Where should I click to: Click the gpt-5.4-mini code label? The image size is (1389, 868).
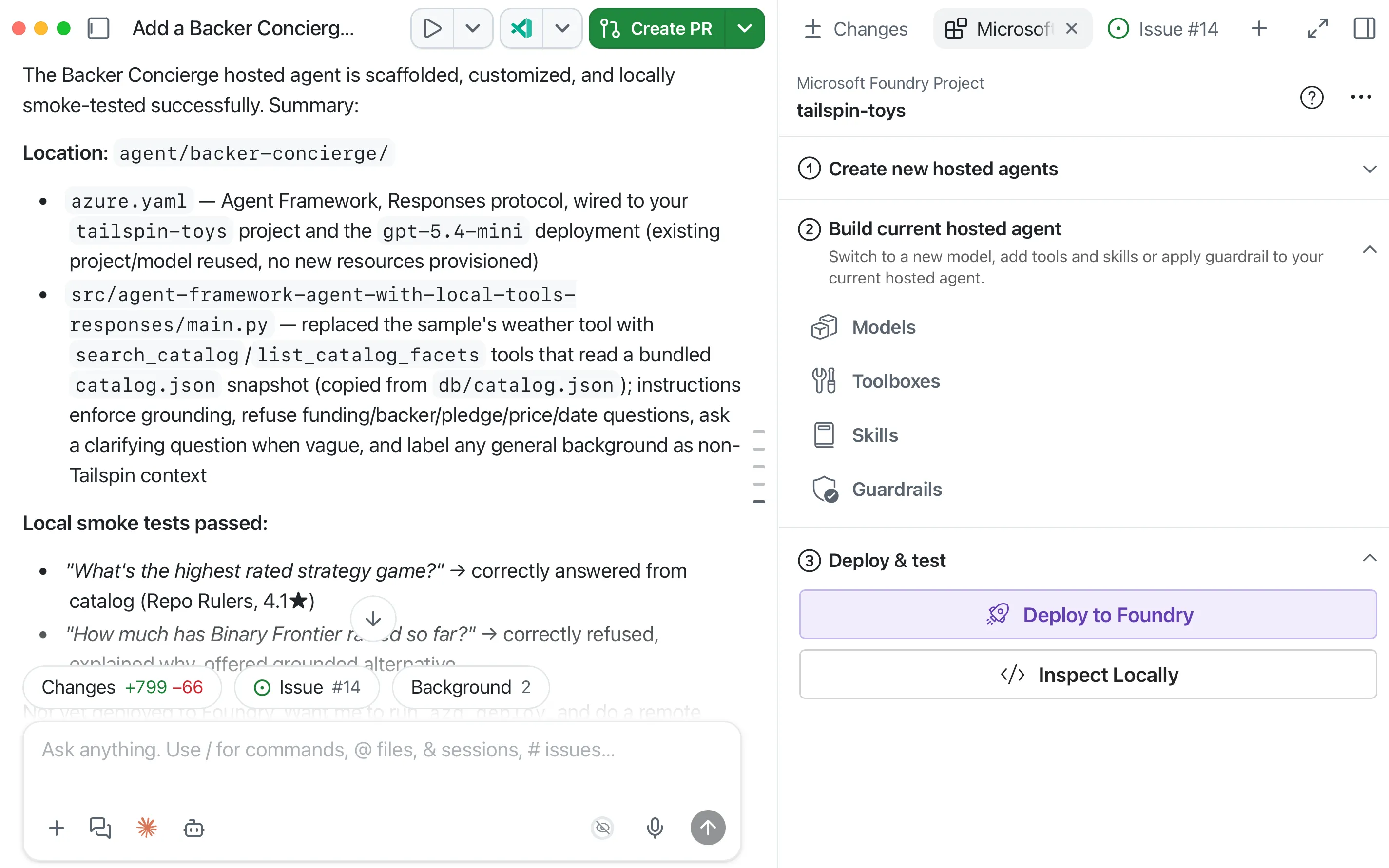453,231
